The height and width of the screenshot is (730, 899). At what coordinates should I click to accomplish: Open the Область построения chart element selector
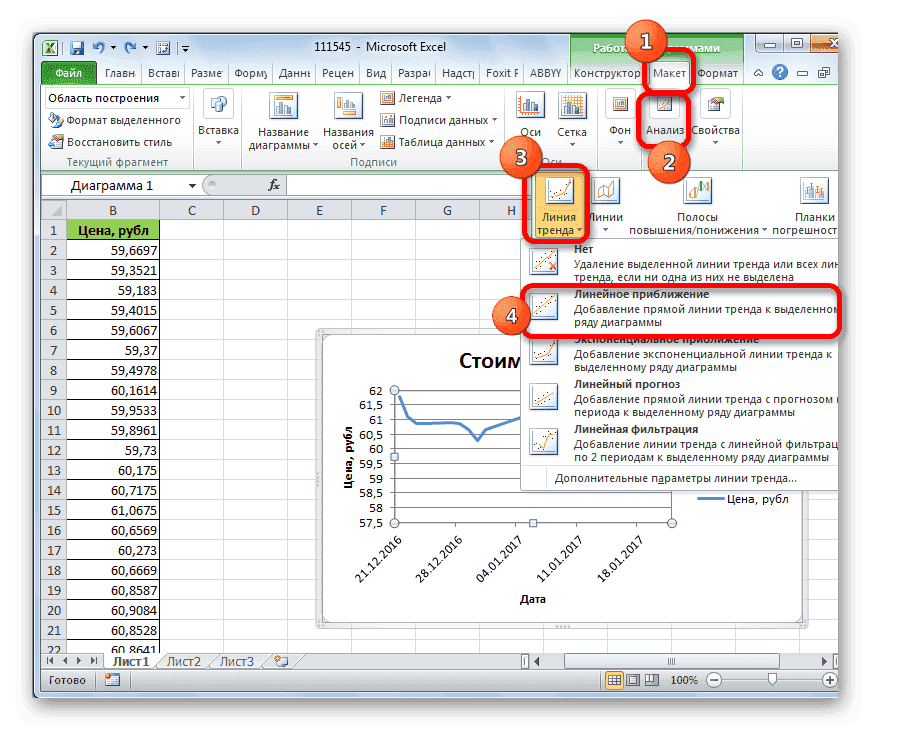[110, 97]
